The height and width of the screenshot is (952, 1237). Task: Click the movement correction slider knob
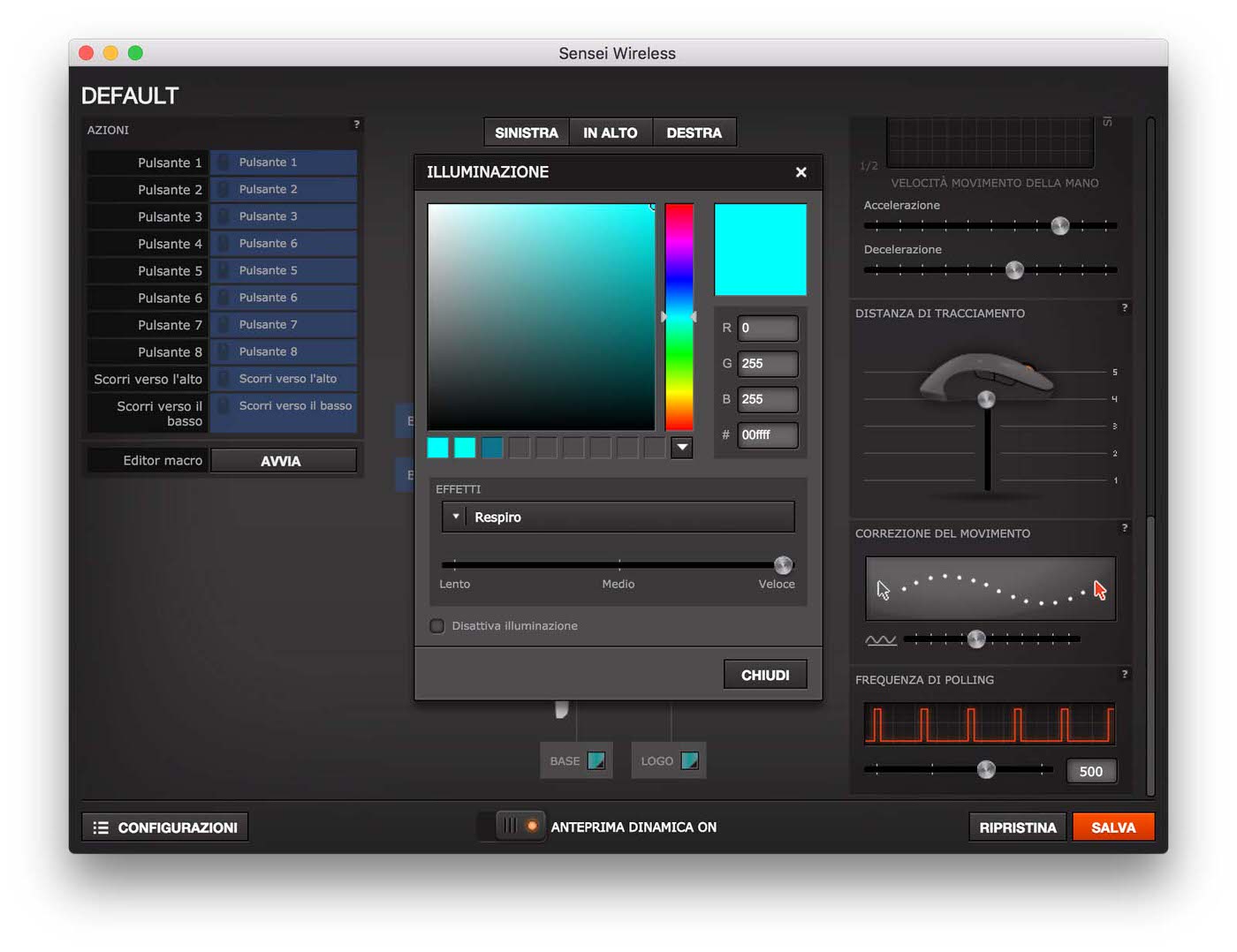point(976,638)
